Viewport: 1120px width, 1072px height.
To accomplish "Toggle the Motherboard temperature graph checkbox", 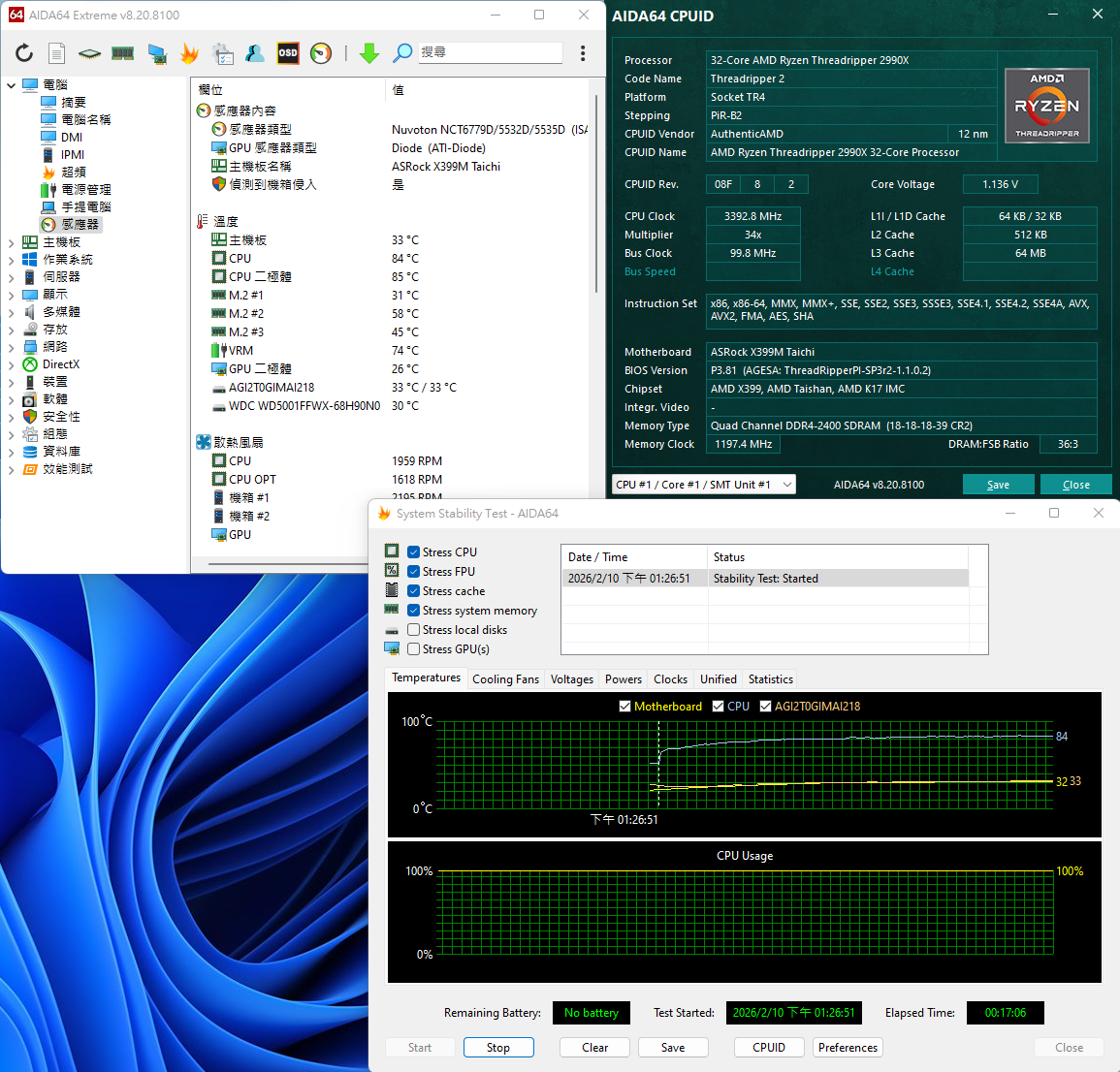I will (x=625, y=707).
